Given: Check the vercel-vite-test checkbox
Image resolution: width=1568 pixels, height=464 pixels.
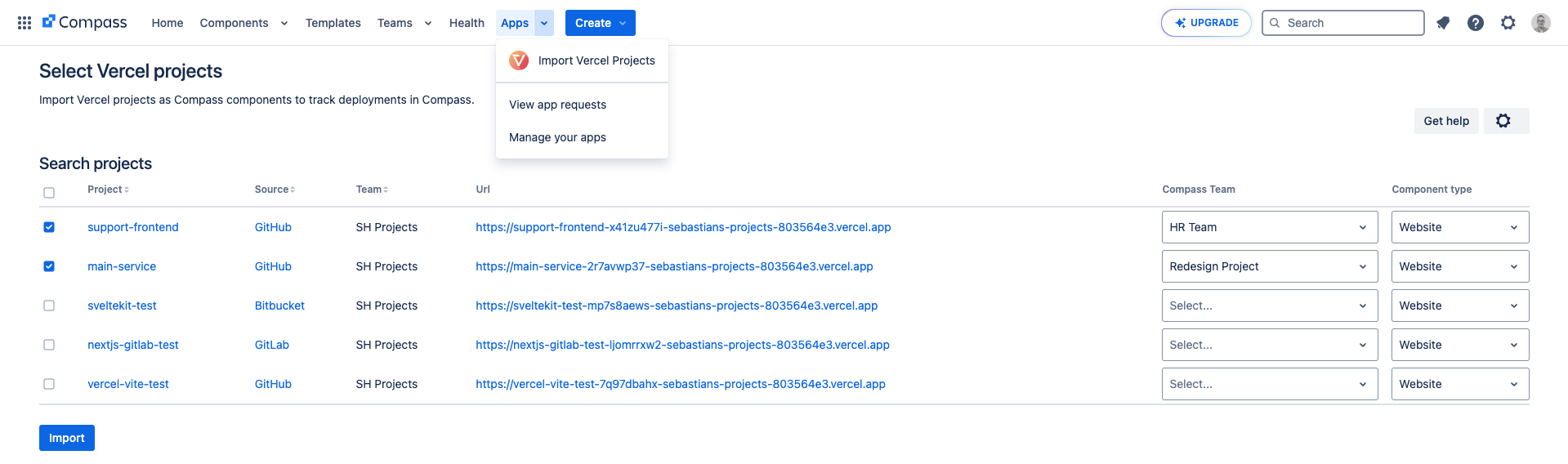Looking at the screenshot, I should (49, 384).
